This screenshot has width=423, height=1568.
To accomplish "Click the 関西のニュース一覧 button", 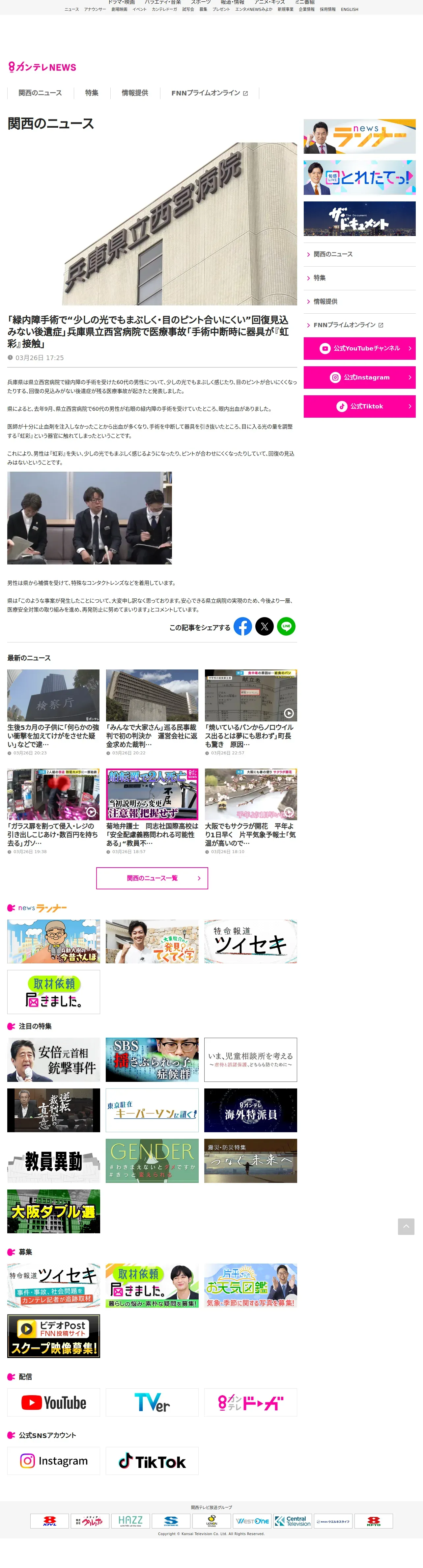I will tap(153, 878).
